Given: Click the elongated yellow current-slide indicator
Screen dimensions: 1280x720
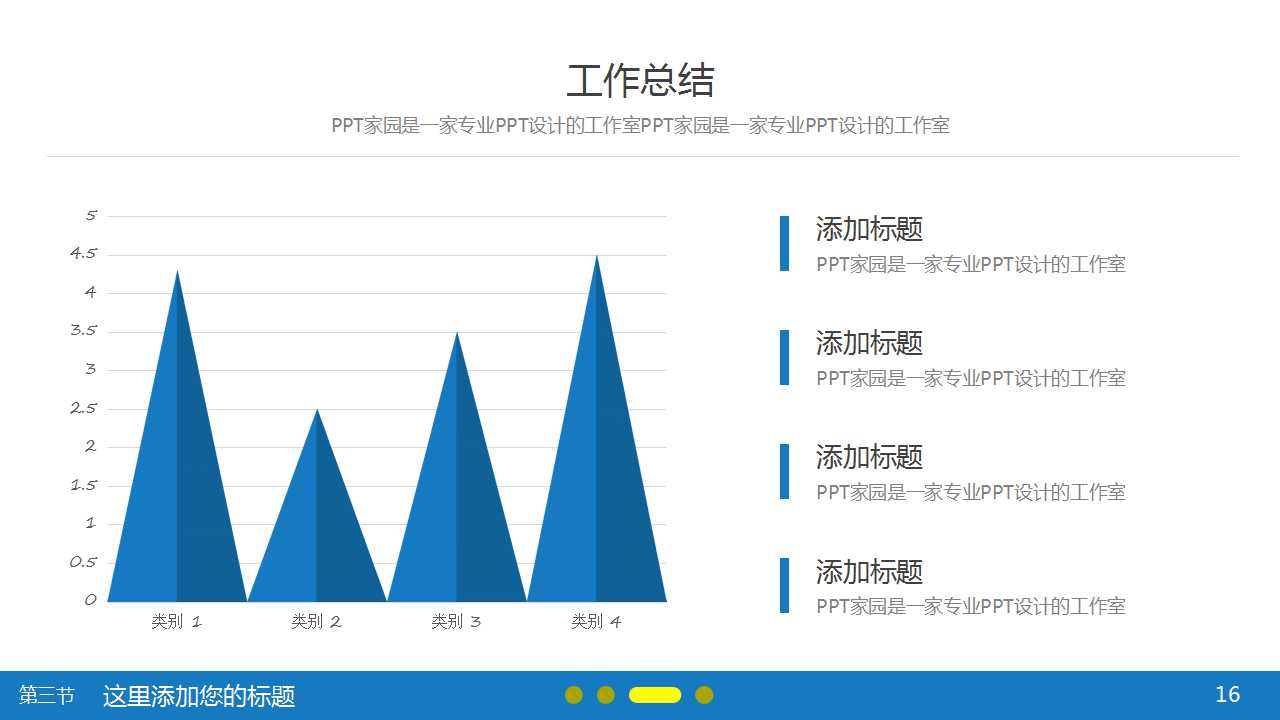Looking at the screenshot, I should 655,693.
